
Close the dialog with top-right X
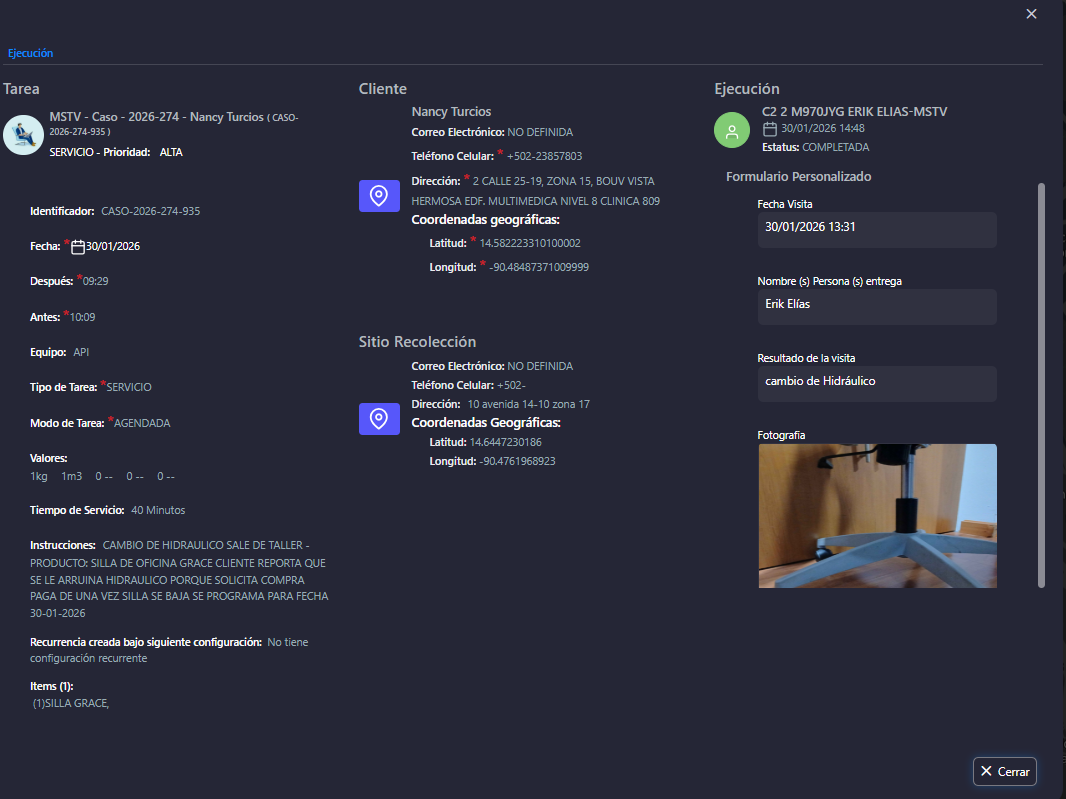[x=1031, y=14]
